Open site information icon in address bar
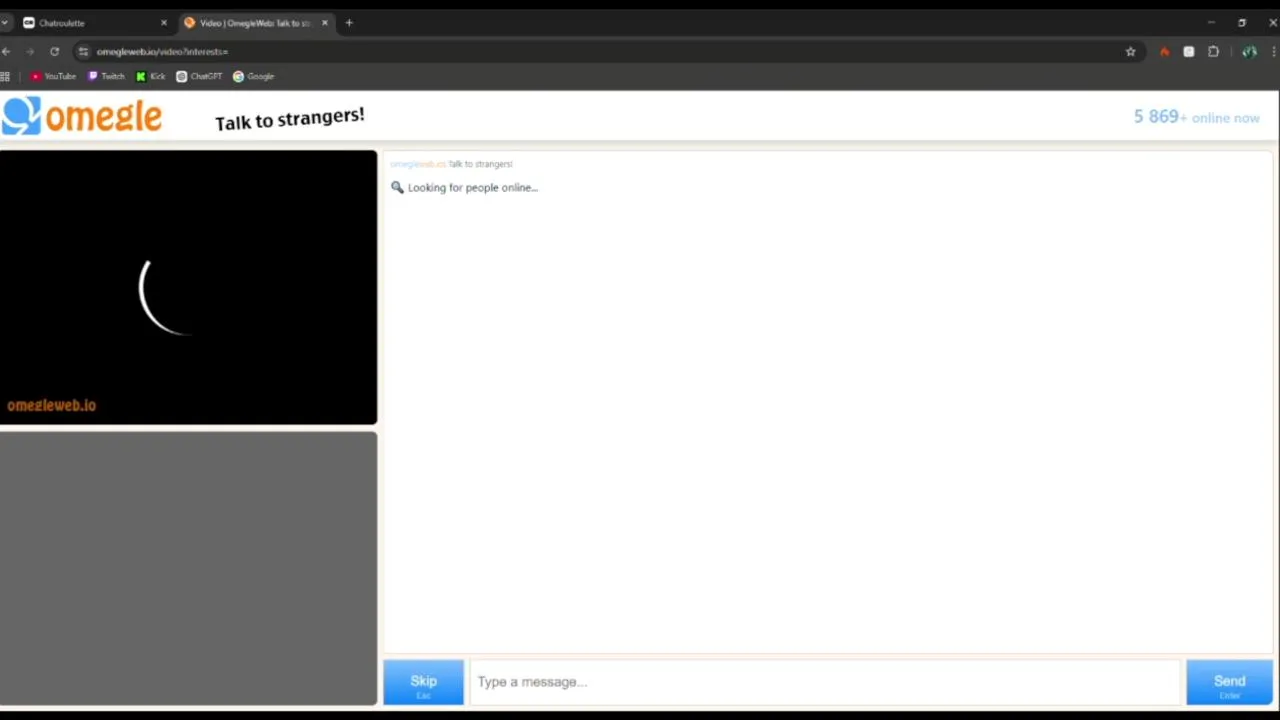The width and height of the screenshot is (1280, 720). (83, 51)
